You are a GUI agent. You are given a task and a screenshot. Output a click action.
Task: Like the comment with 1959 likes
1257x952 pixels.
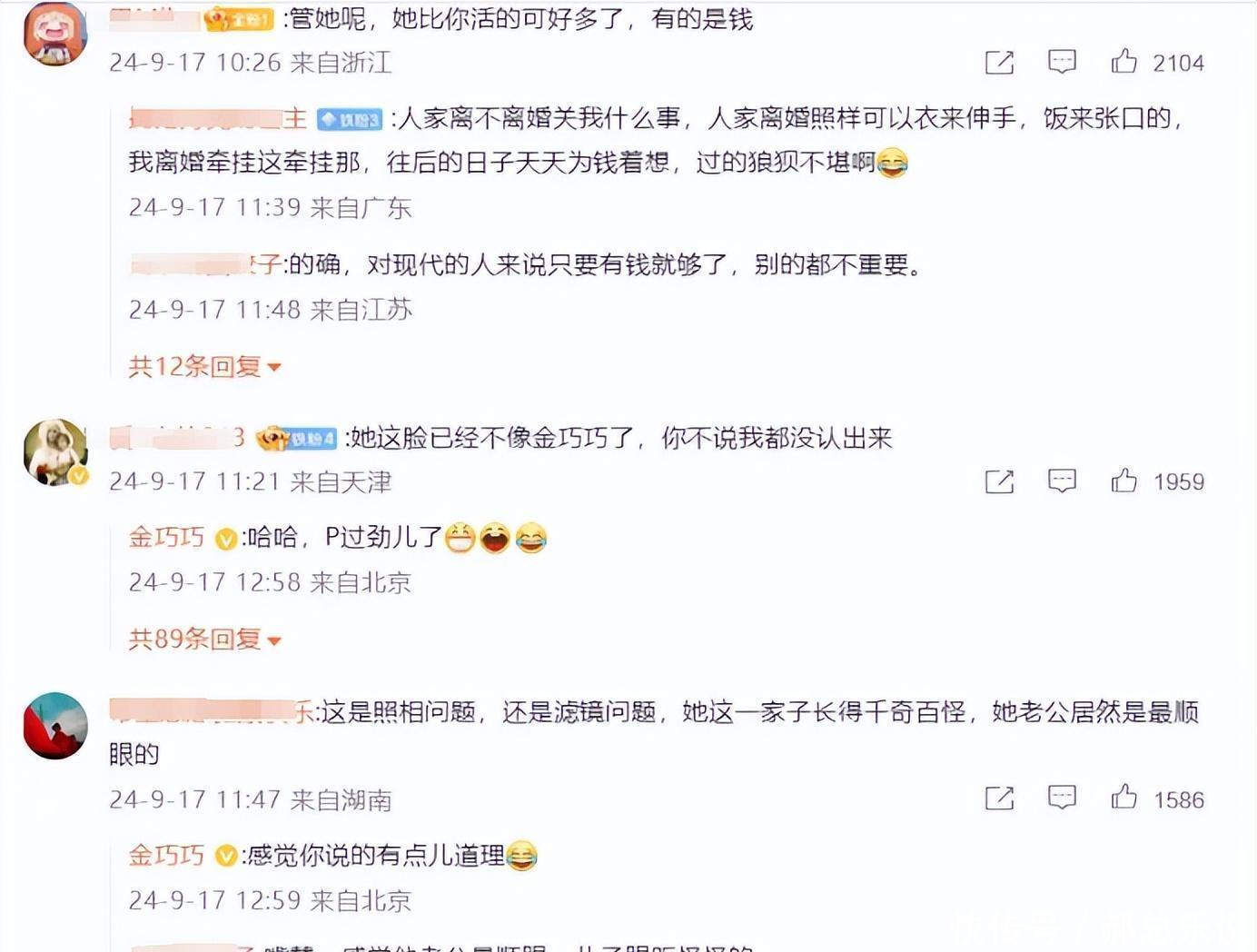tap(1123, 480)
